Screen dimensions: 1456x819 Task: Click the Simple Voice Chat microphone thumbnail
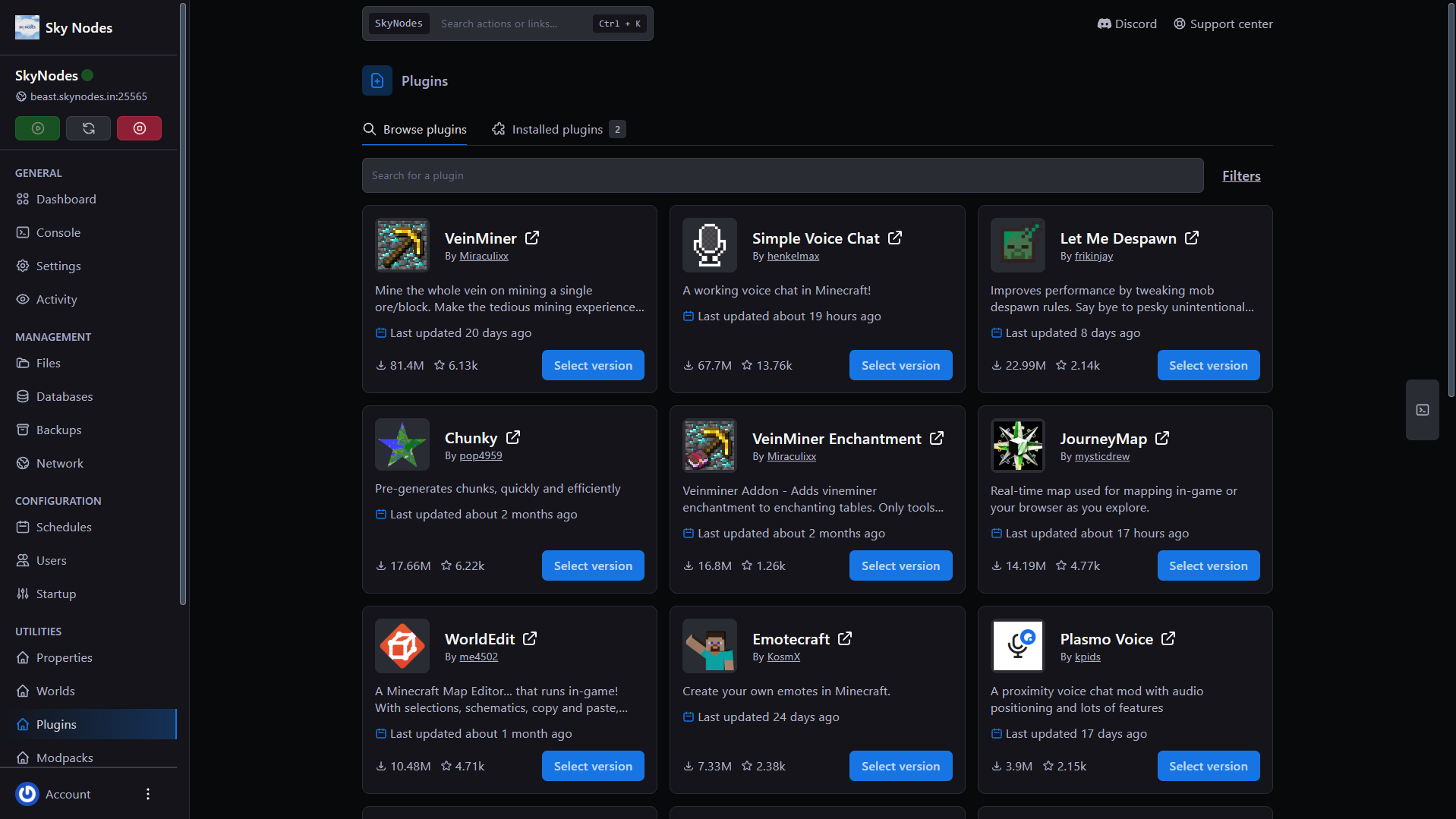(x=710, y=245)
